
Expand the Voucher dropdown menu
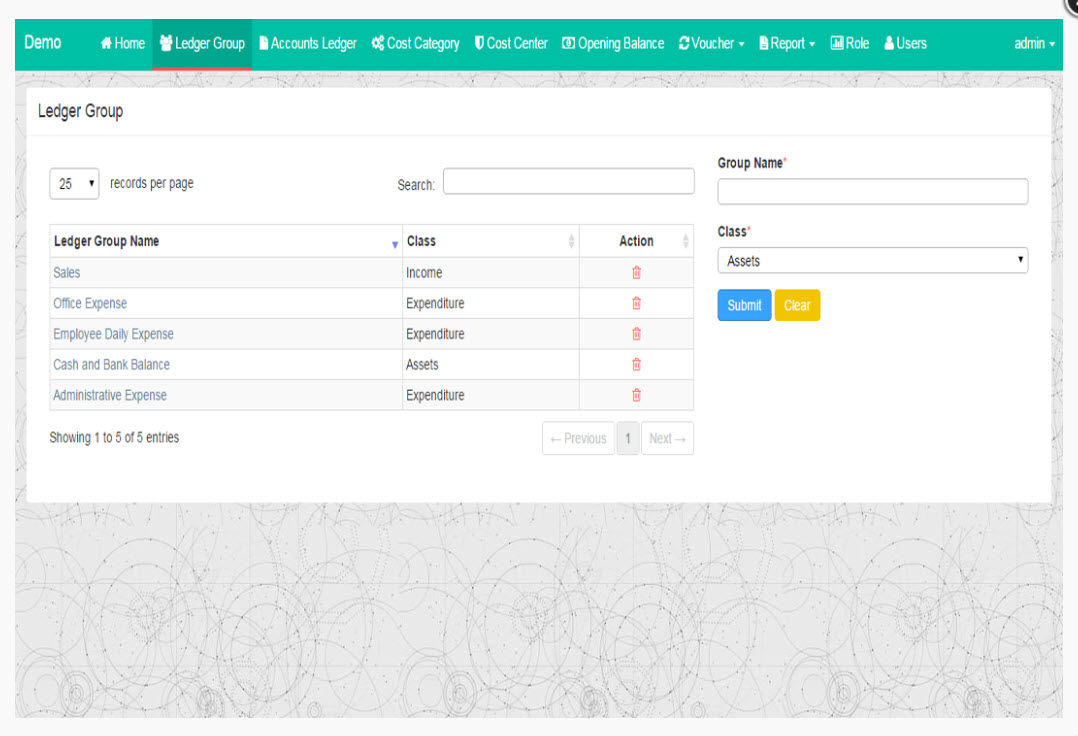pyautogui.click(x=711, y=44)
